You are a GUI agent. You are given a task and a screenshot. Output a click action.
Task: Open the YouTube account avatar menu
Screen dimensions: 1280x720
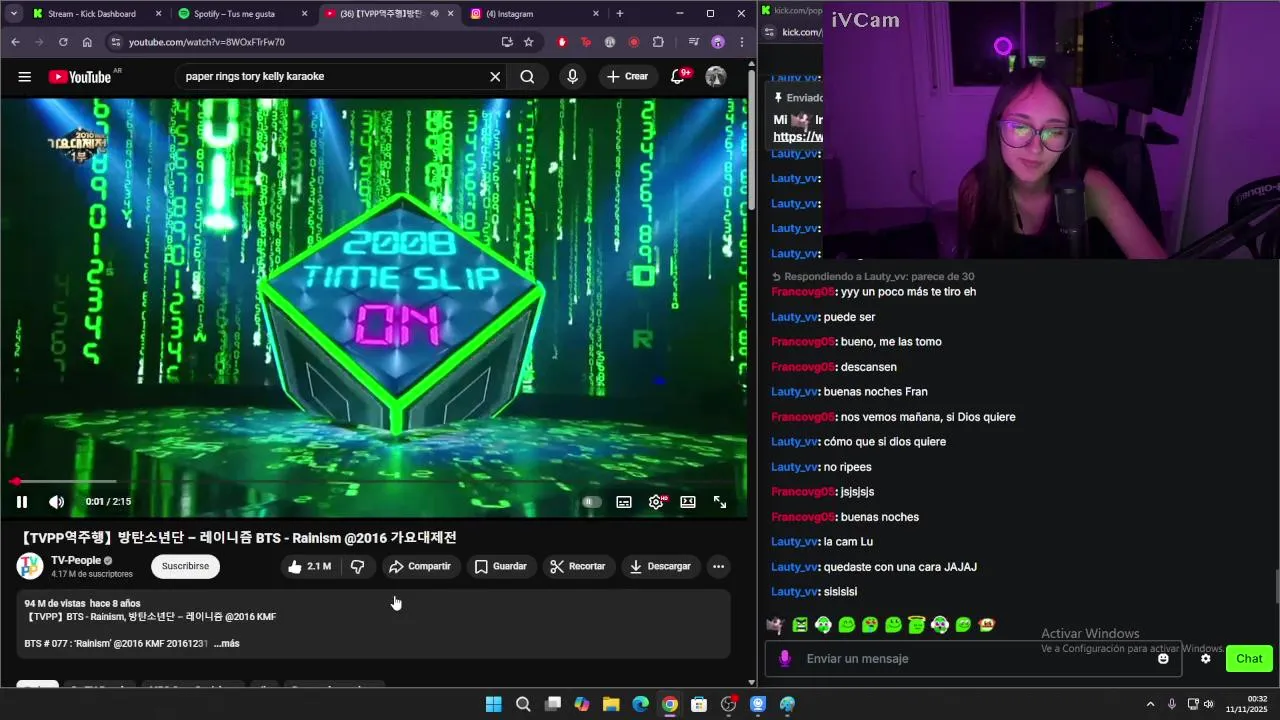click(716, 77)
